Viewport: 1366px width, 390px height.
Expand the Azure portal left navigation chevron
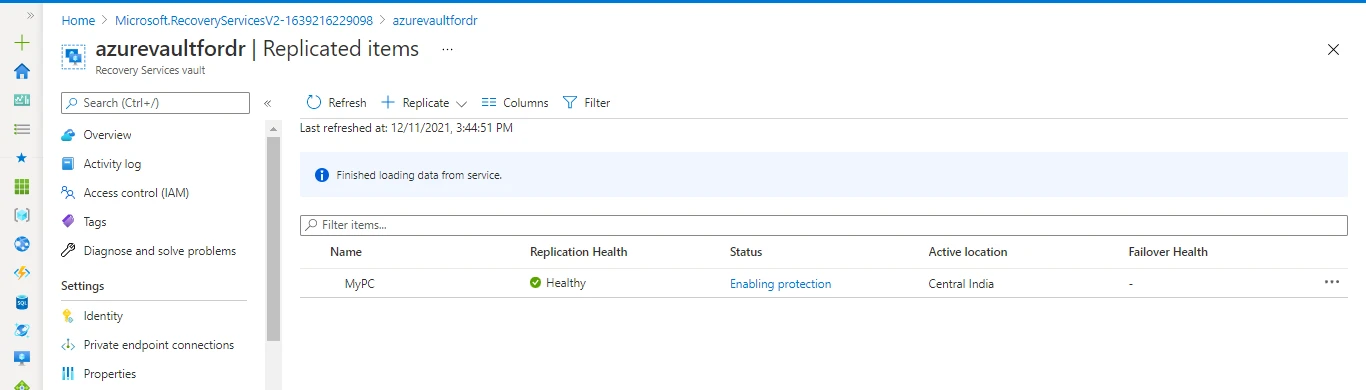[x=30, y=15]
